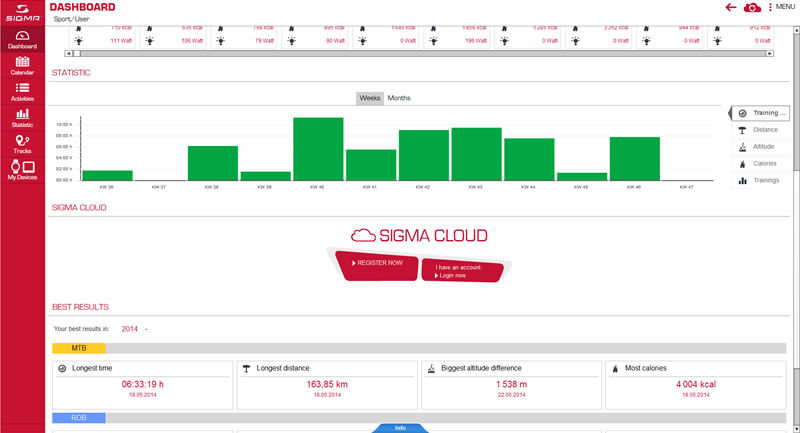
Task: Open the Dashboard sidebar section
Action: click(22, 39)
